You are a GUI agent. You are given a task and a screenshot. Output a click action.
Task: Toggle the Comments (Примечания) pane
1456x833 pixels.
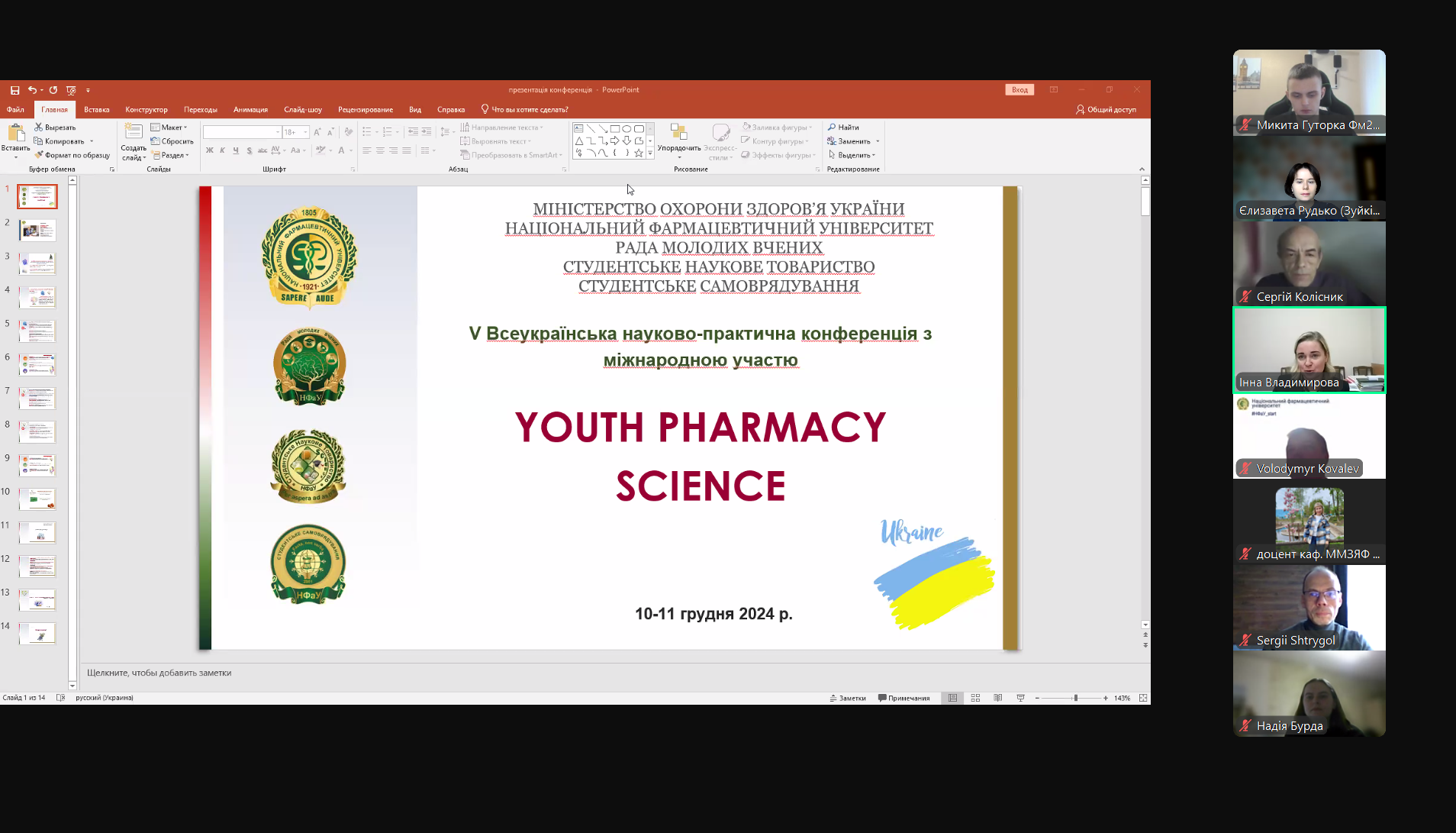[904, 698]
